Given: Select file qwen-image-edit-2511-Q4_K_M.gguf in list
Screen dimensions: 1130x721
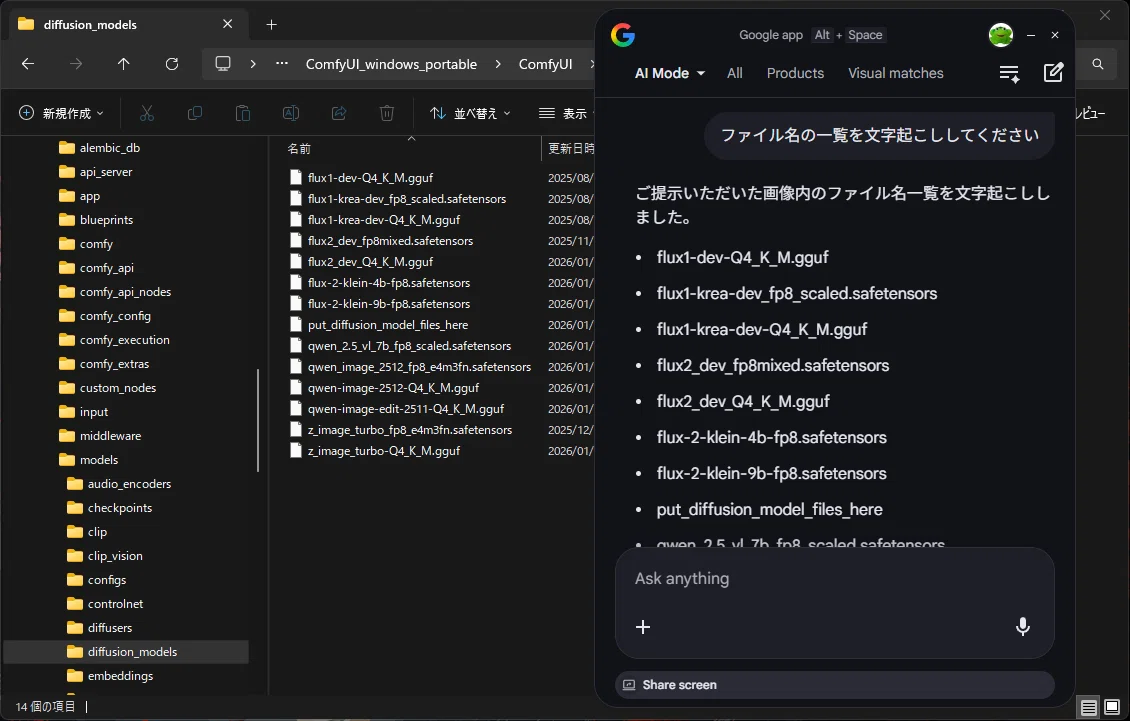Looking at the screenshot, I should click(x=406, y=409).
